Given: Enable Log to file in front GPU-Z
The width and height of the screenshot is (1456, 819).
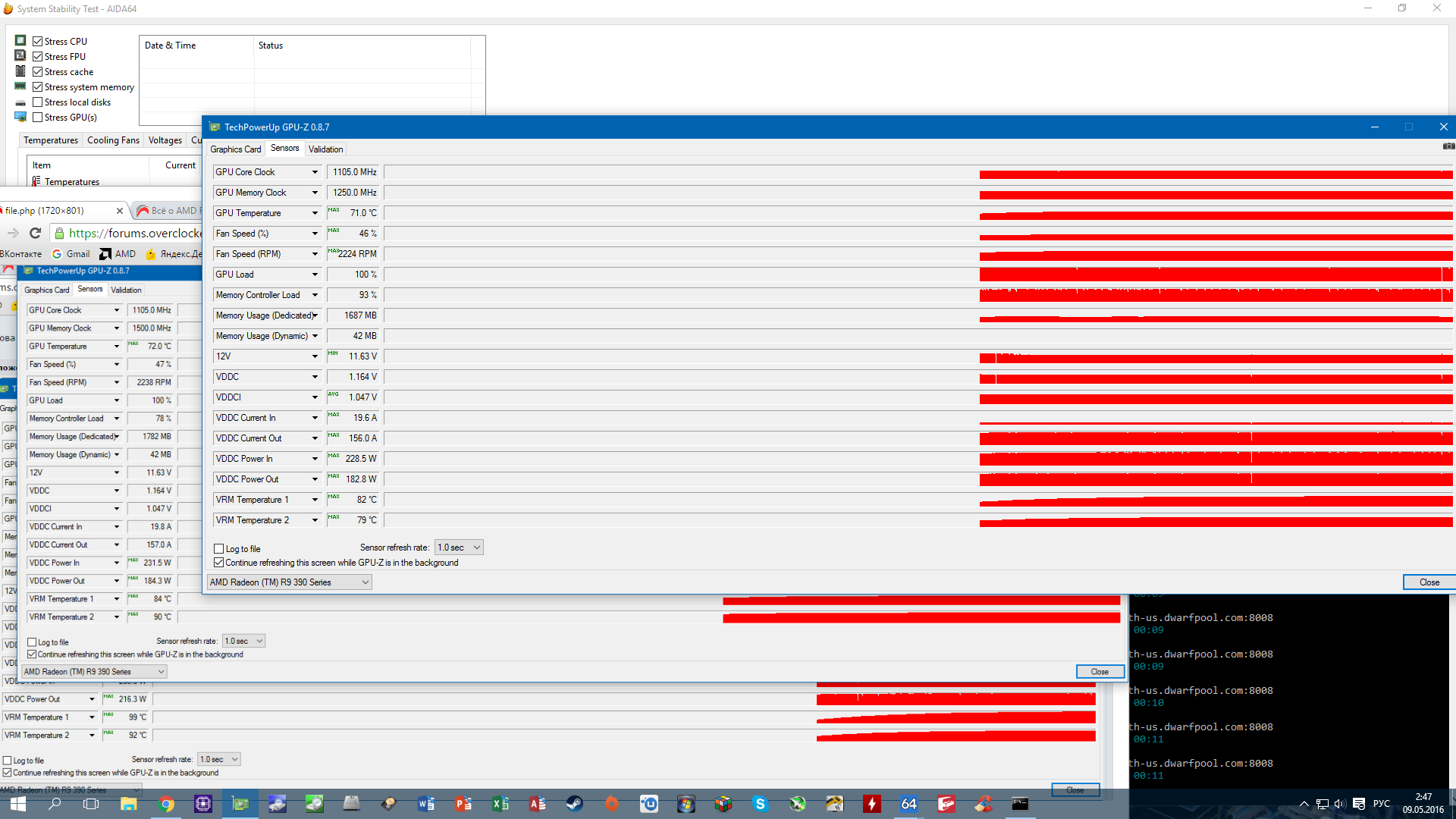Looking at the screenshot, I should [x=219, y=549].
